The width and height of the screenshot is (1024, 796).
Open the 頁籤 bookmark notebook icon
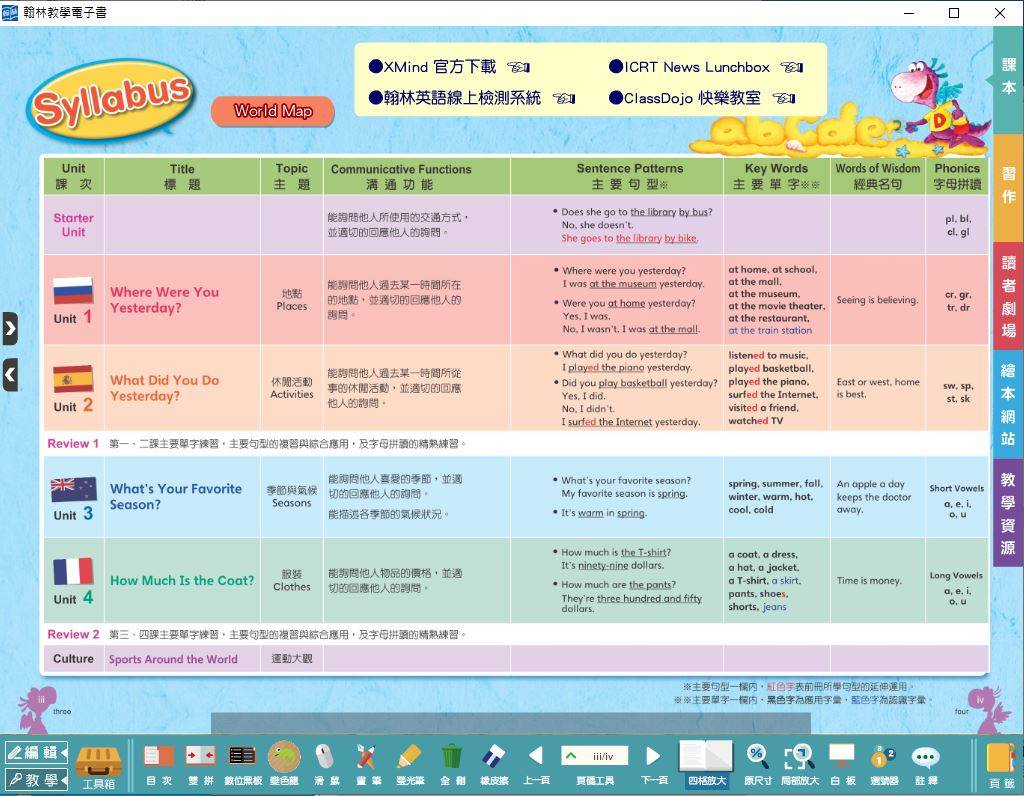coord(1001,758)
